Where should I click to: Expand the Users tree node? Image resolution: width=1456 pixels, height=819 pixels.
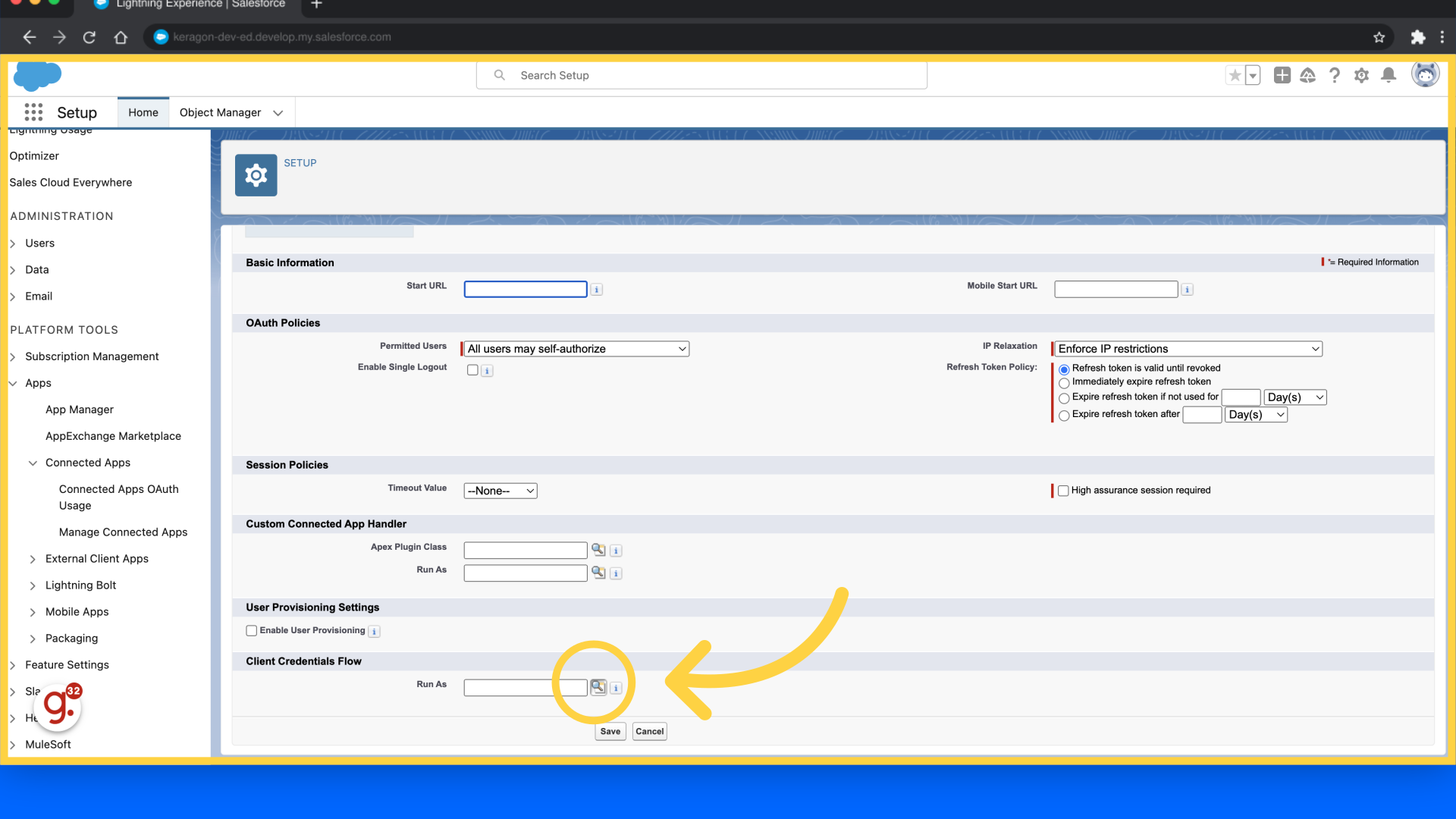[x=13, y=243]
